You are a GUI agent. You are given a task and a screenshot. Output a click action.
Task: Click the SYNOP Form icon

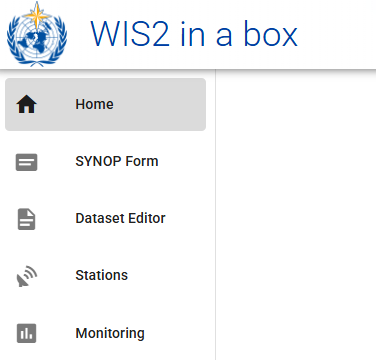coord(26,162)
